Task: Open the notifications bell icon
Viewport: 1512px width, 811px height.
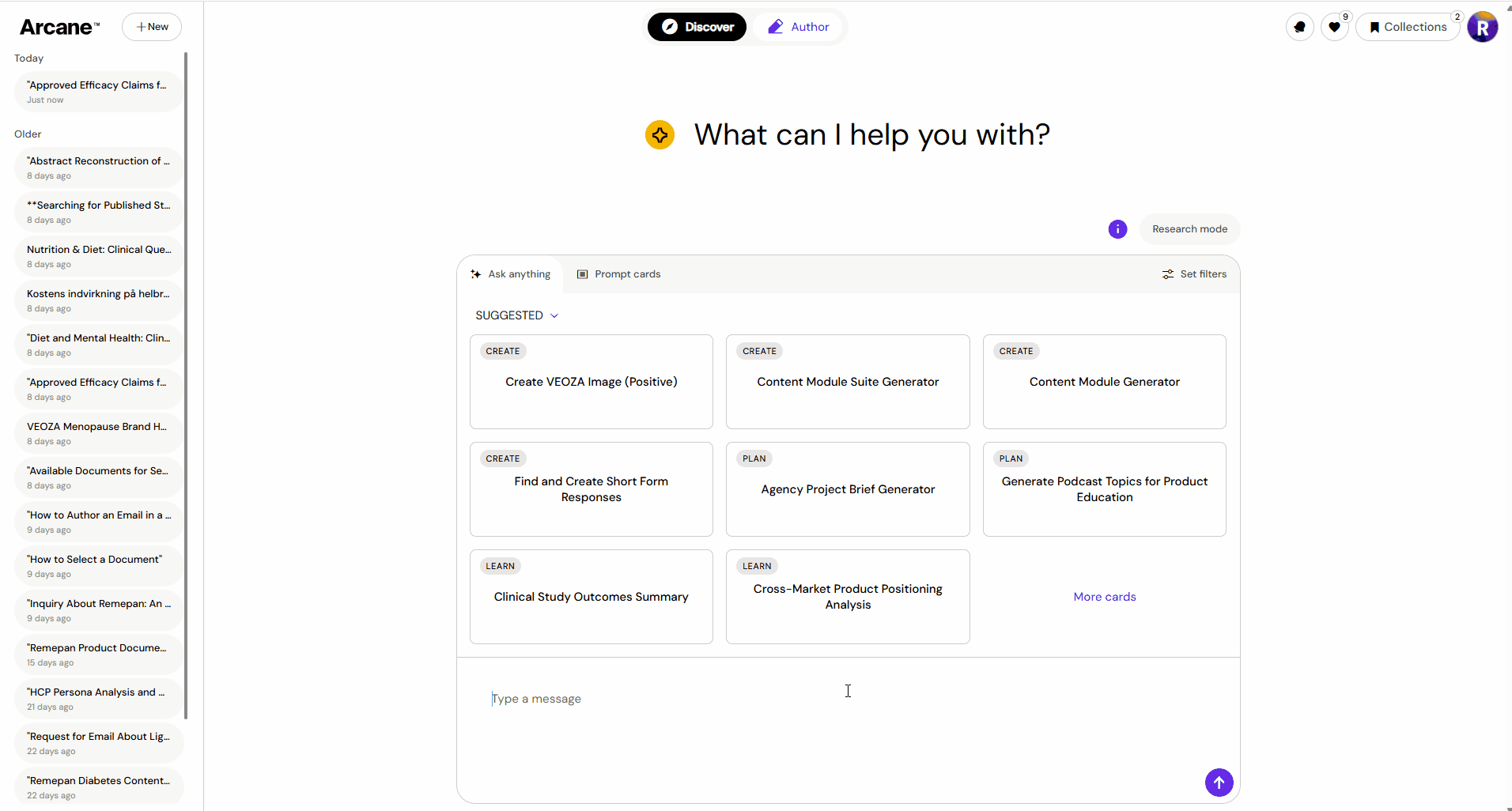Action: tap(1300, 27)
